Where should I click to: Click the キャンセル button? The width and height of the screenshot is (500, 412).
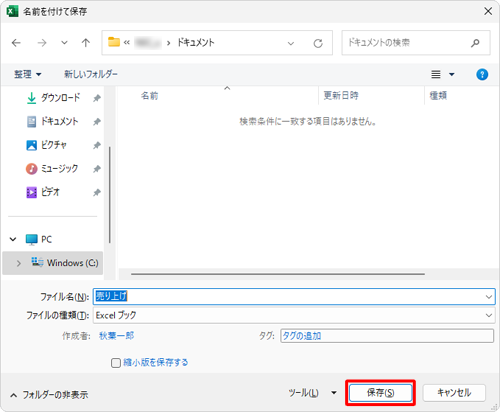point(454,393)
